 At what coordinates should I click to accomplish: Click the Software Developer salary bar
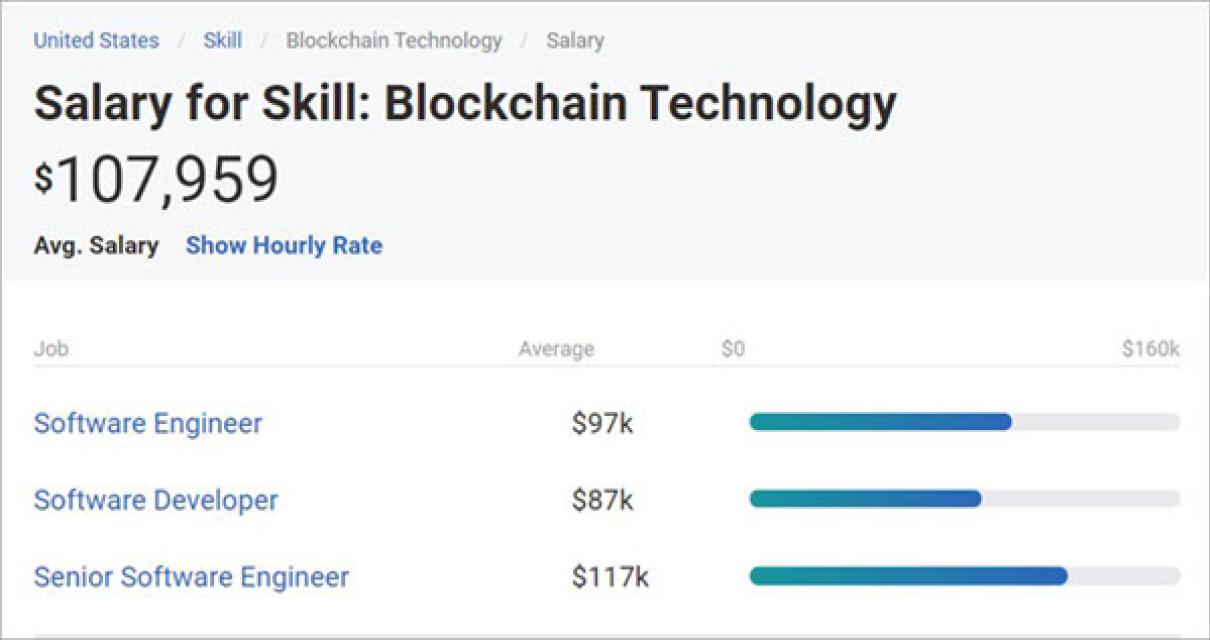(865, 498)
